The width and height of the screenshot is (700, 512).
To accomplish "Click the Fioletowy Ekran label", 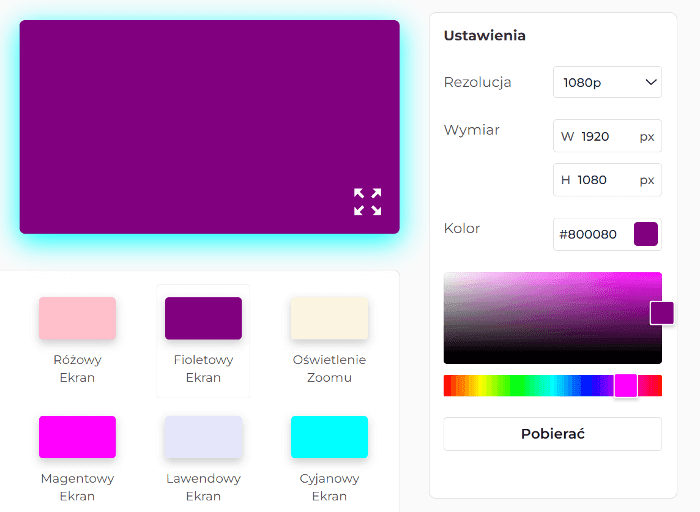I will click(x=203, y=369).
